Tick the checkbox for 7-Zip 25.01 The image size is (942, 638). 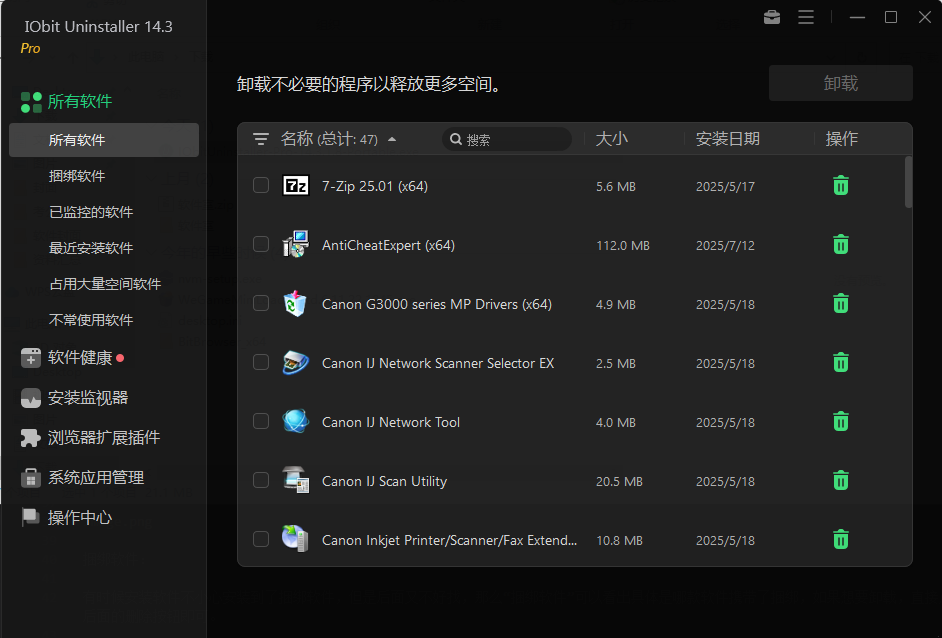(x=261, y=185)
